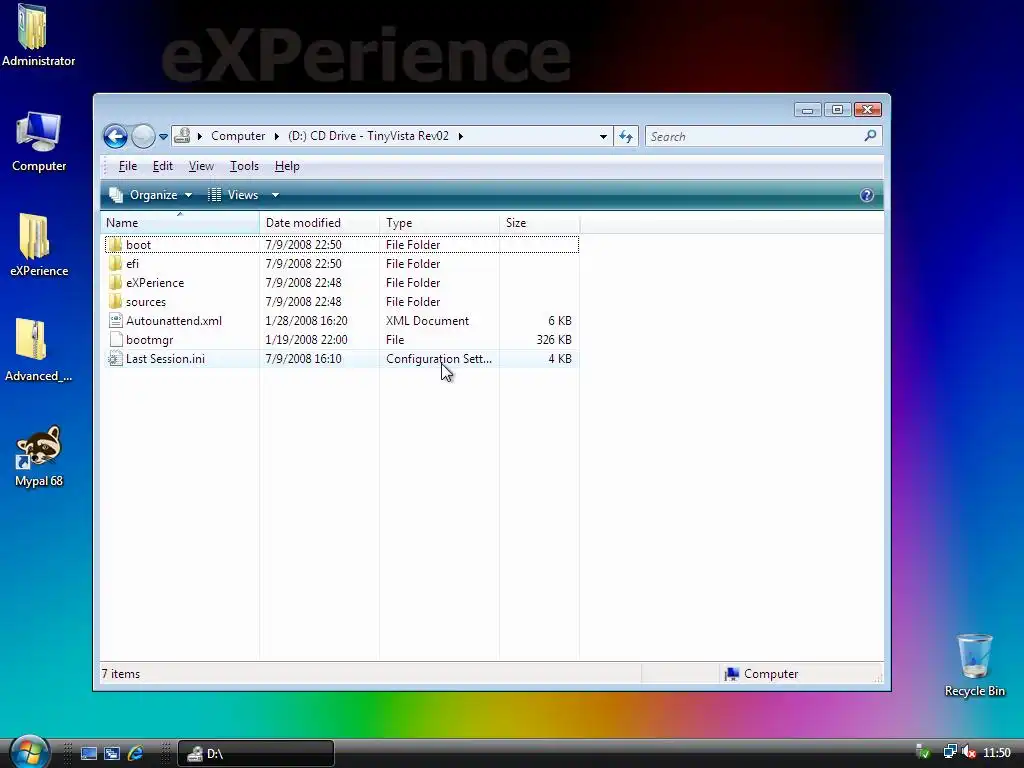Click the greyed Forward navigation button
The image size is (1024, 768).
coord(143,136)
